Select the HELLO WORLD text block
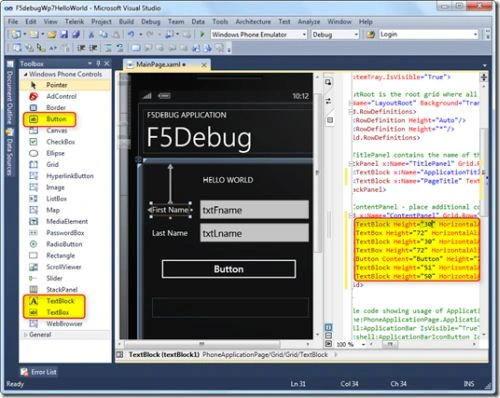Screen dimensions: 500x398 tap(228, 180)
